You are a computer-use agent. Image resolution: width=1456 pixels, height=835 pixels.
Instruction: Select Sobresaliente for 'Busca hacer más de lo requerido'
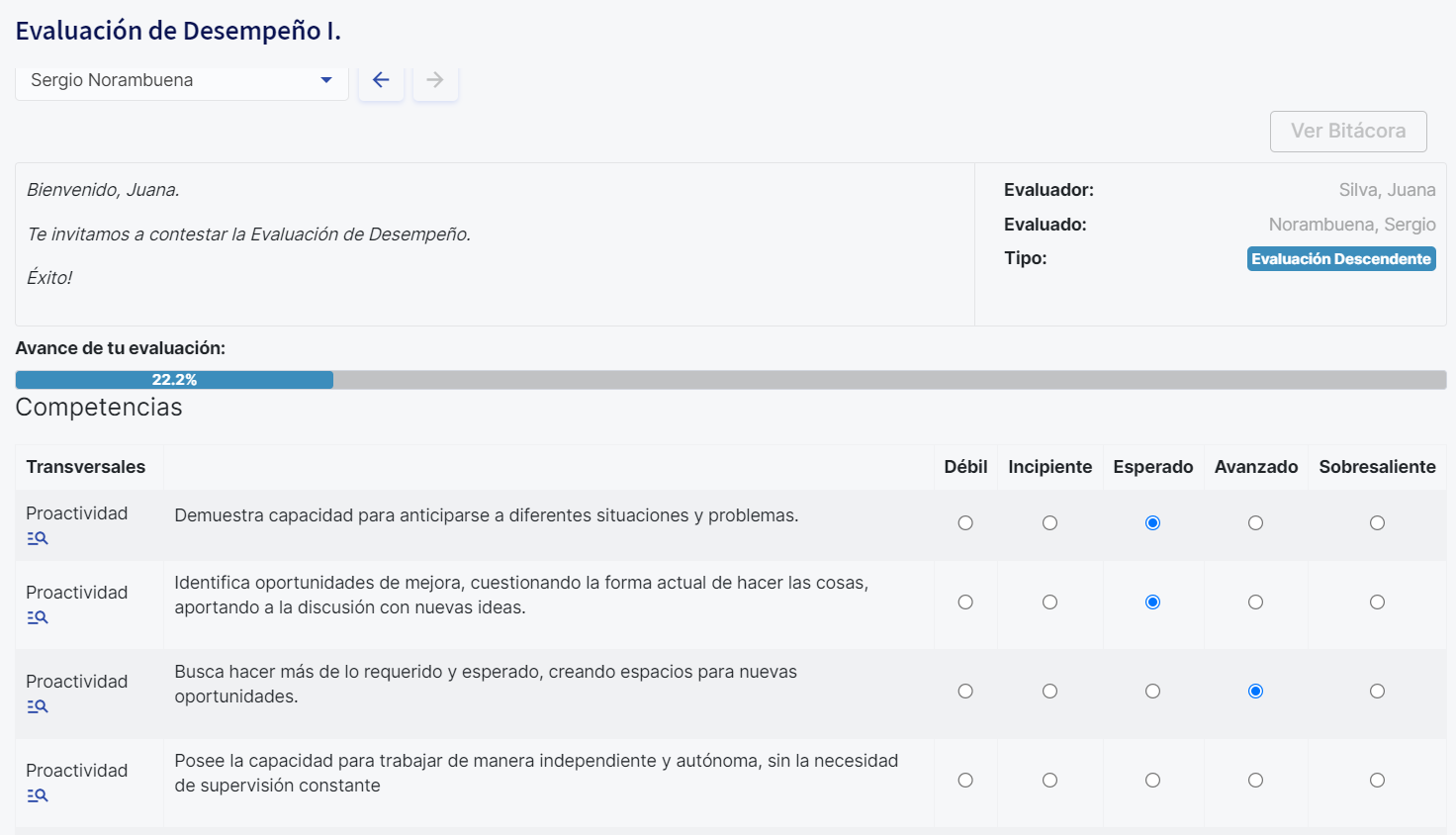click(1377, 692)
